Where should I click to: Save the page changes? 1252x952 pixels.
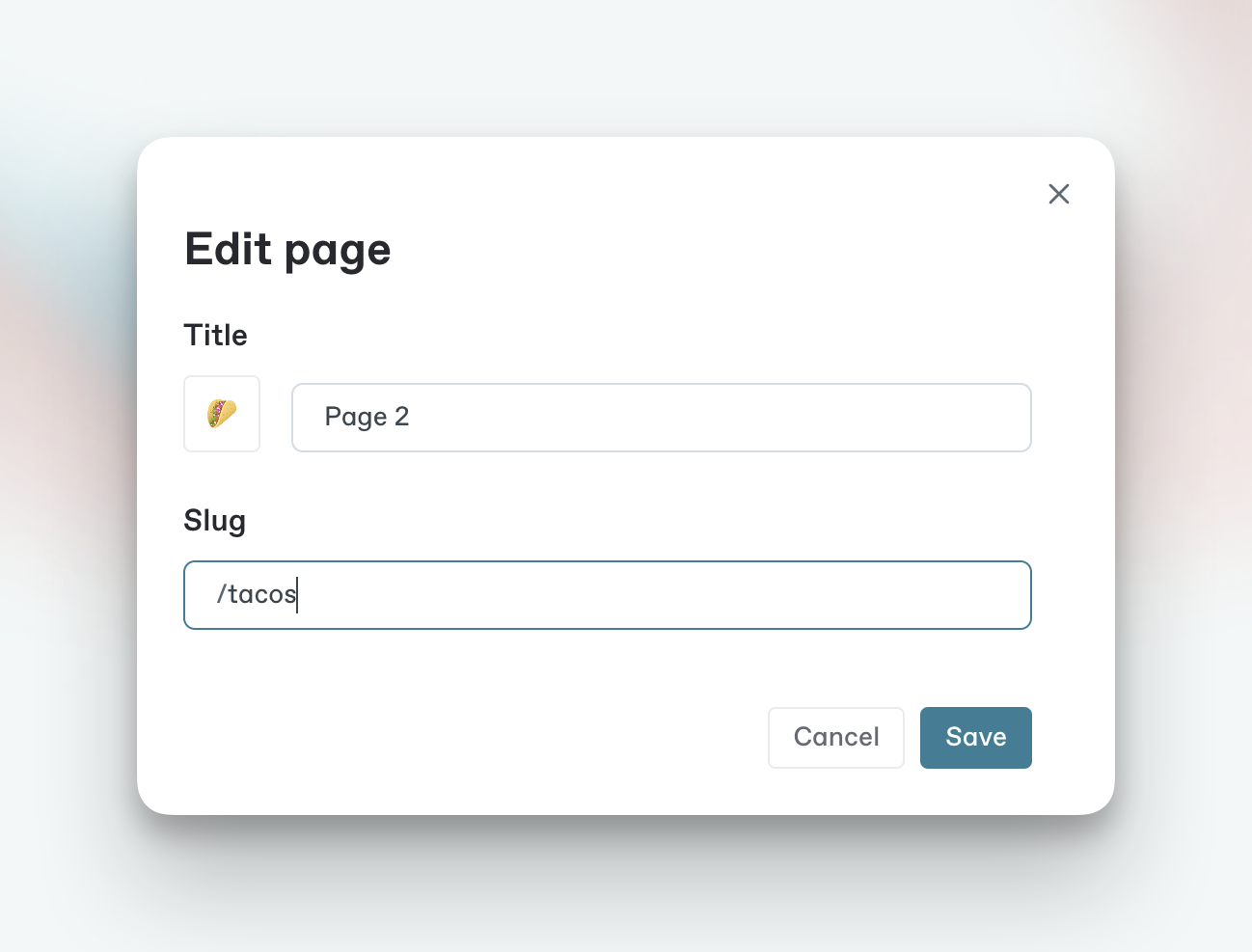(975, 738)
